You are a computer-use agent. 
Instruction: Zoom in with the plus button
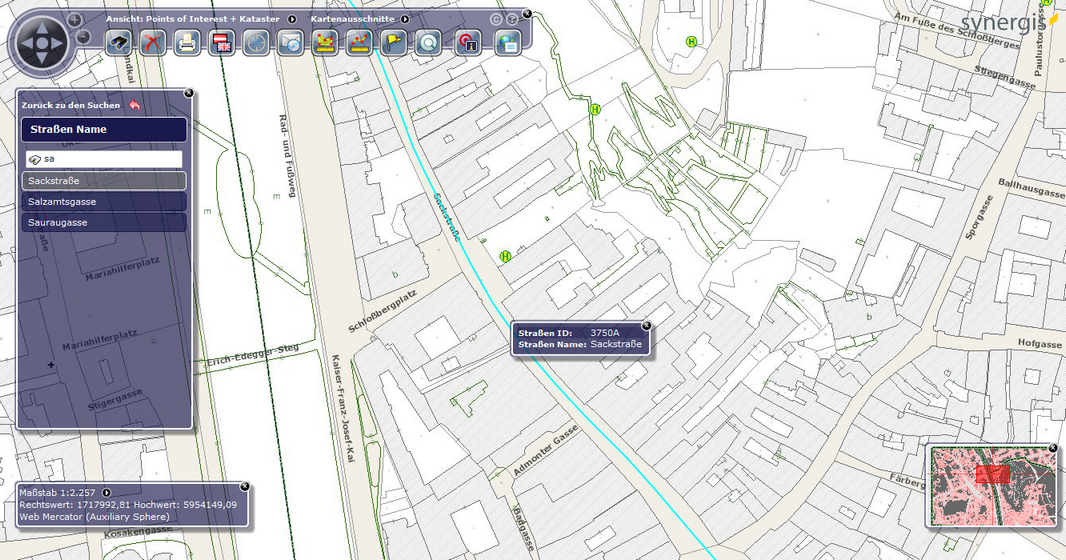click(75, 20)
